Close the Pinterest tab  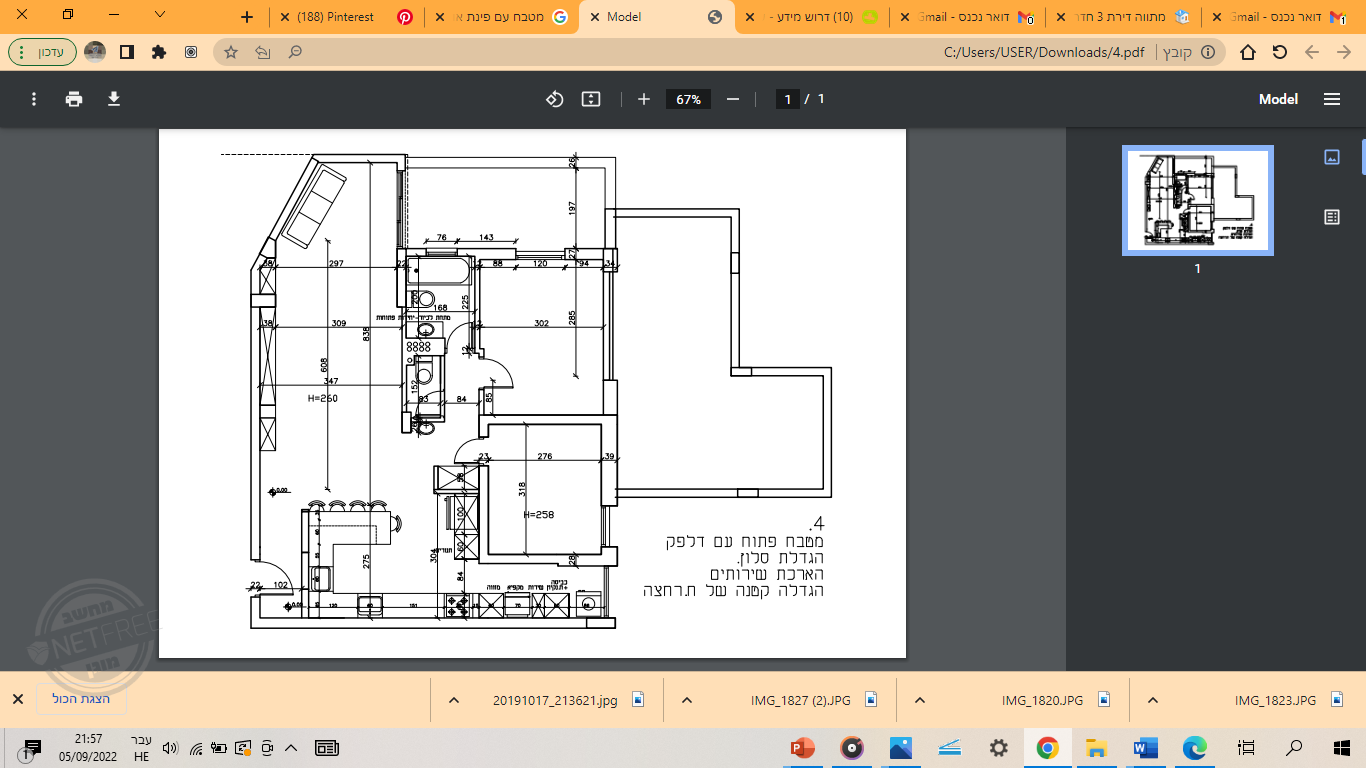click(x=286, y=17)
